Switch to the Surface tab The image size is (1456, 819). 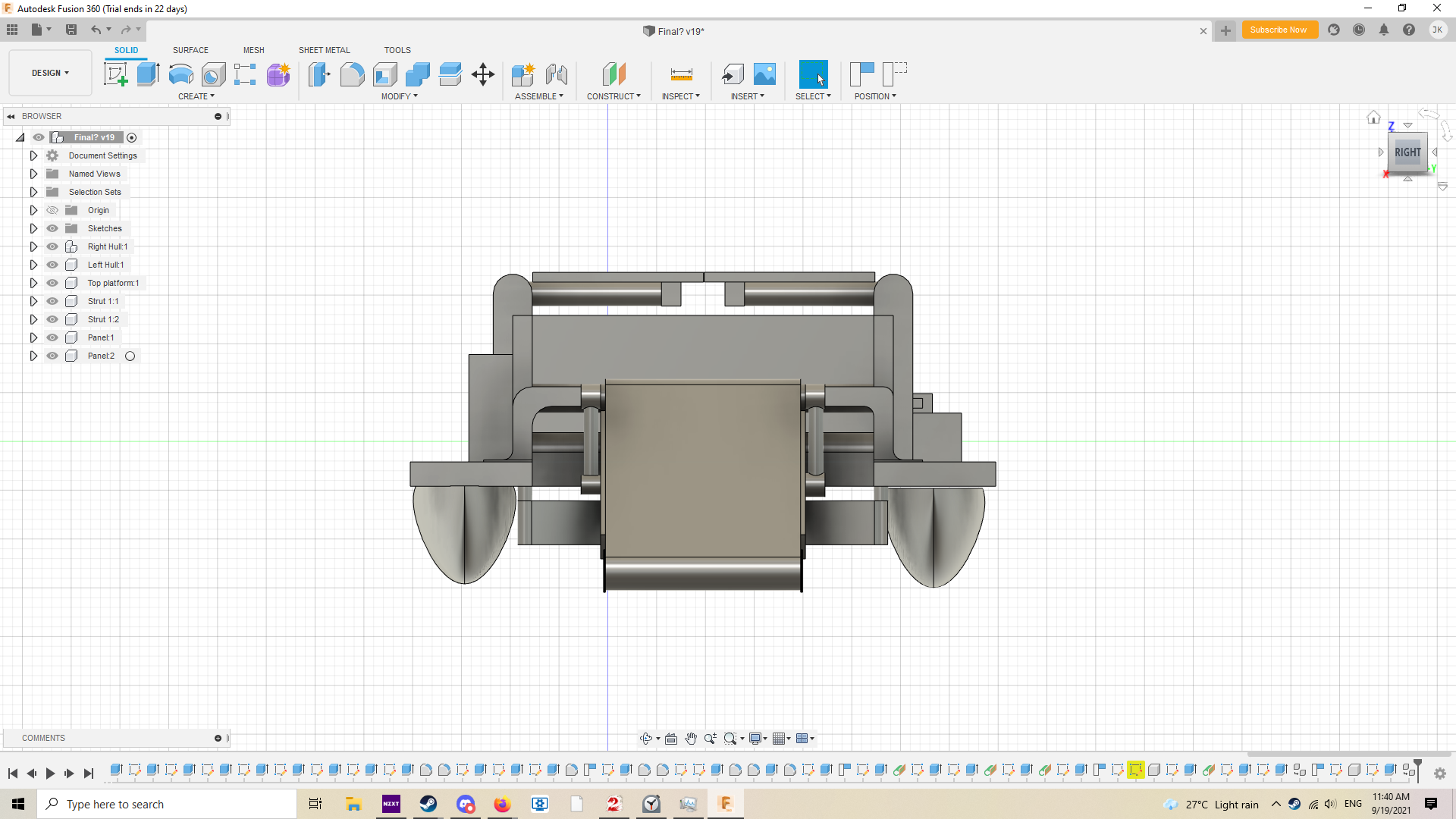[190, 50]
